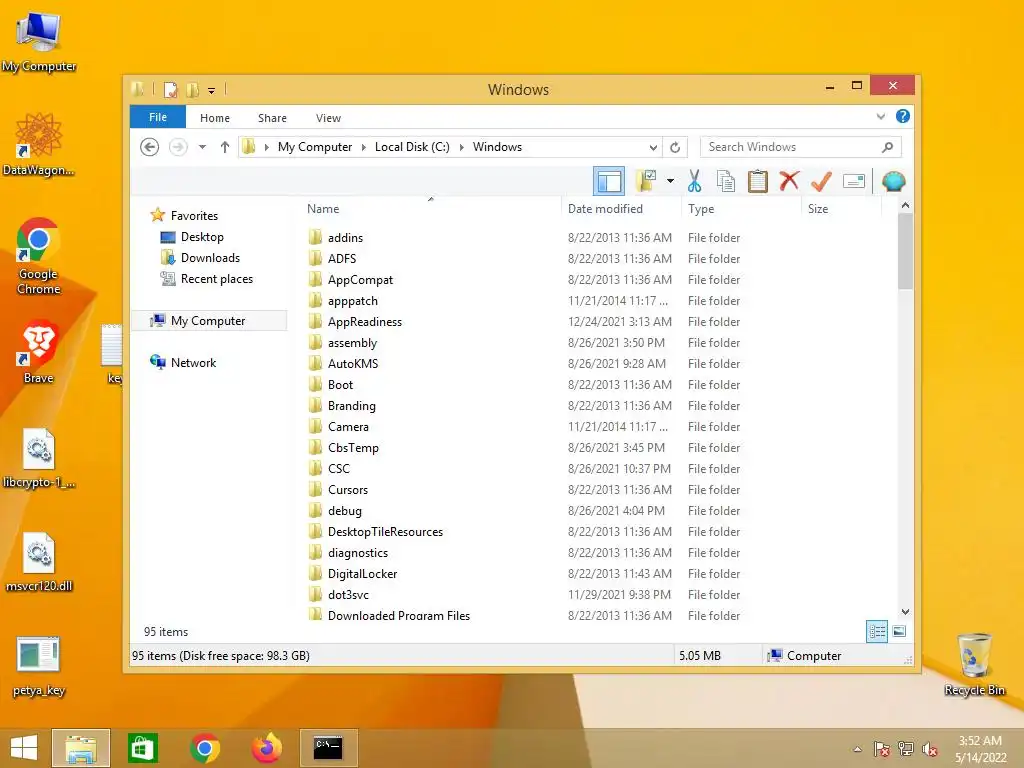Open the Home ribbon tab
The image size is (1024, 768).
point(215,118)
